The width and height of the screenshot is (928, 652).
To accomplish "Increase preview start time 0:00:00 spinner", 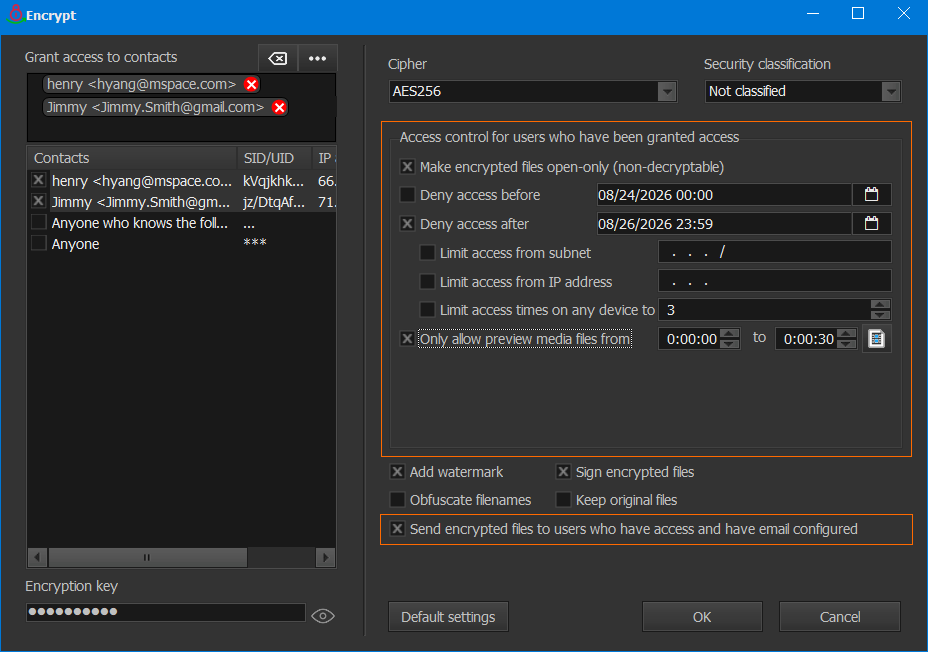I will [730, 333].
